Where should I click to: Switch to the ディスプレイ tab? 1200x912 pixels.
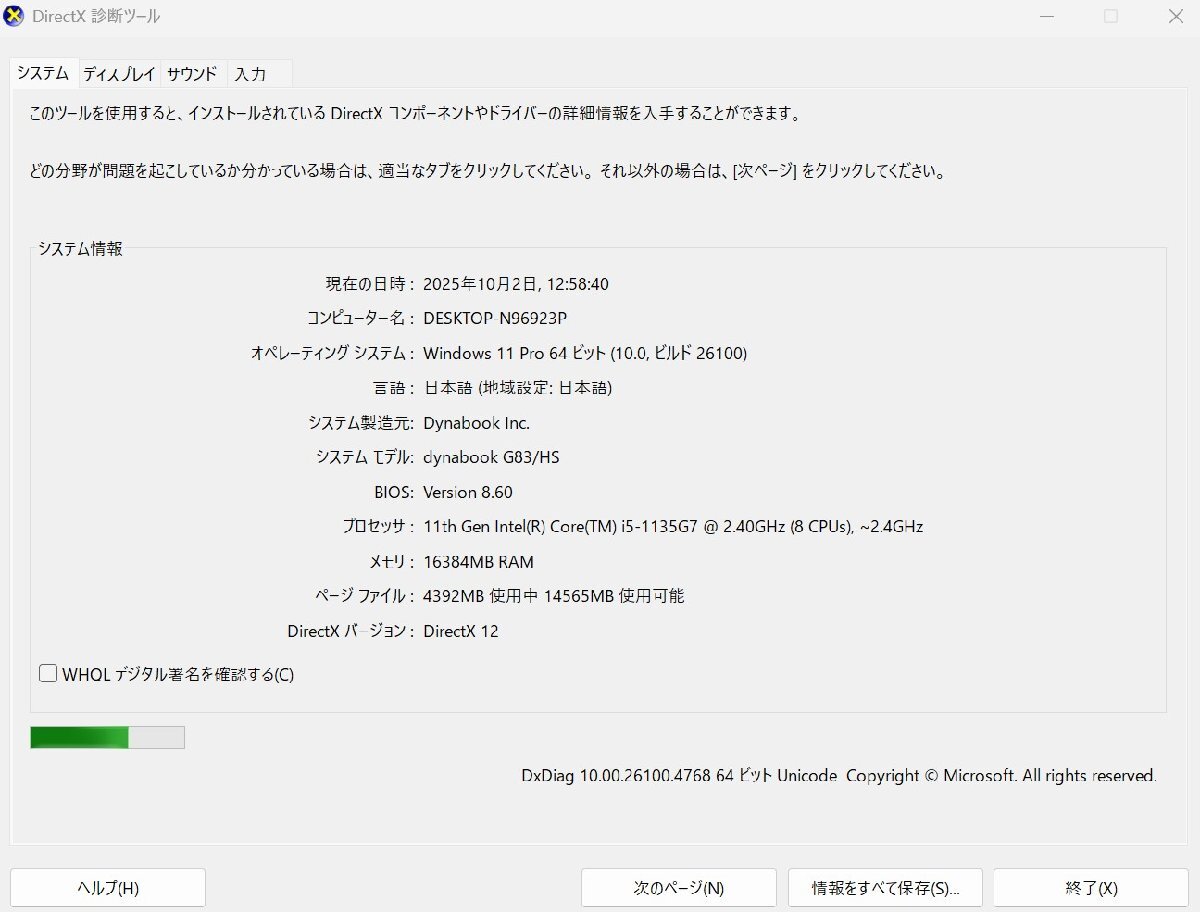[x=118, y=73]
